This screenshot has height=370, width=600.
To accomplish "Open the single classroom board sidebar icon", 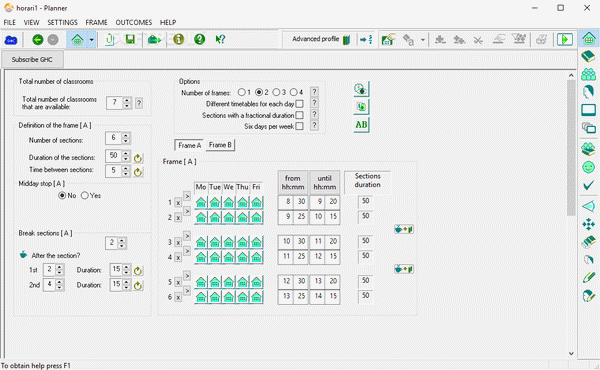I will pyautogui.click(x=589, y=110).
